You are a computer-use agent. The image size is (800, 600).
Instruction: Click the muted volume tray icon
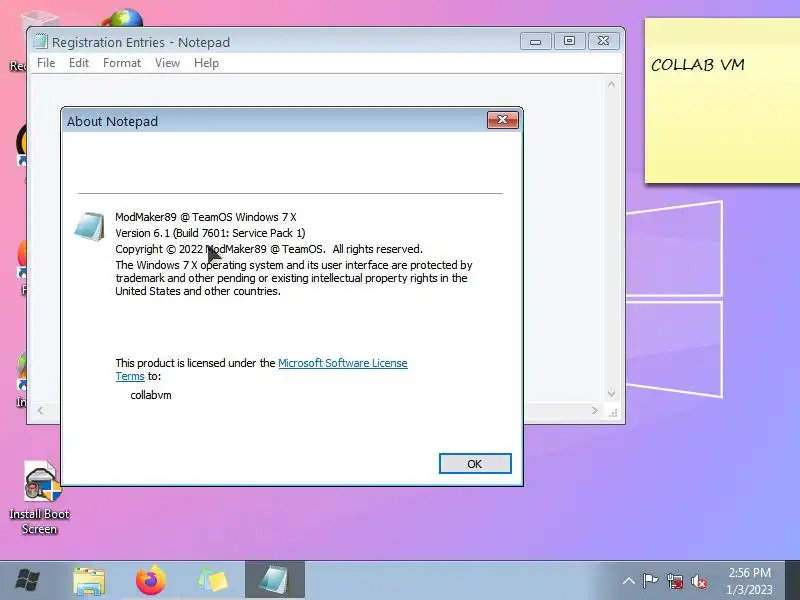[x=699, y=581]
